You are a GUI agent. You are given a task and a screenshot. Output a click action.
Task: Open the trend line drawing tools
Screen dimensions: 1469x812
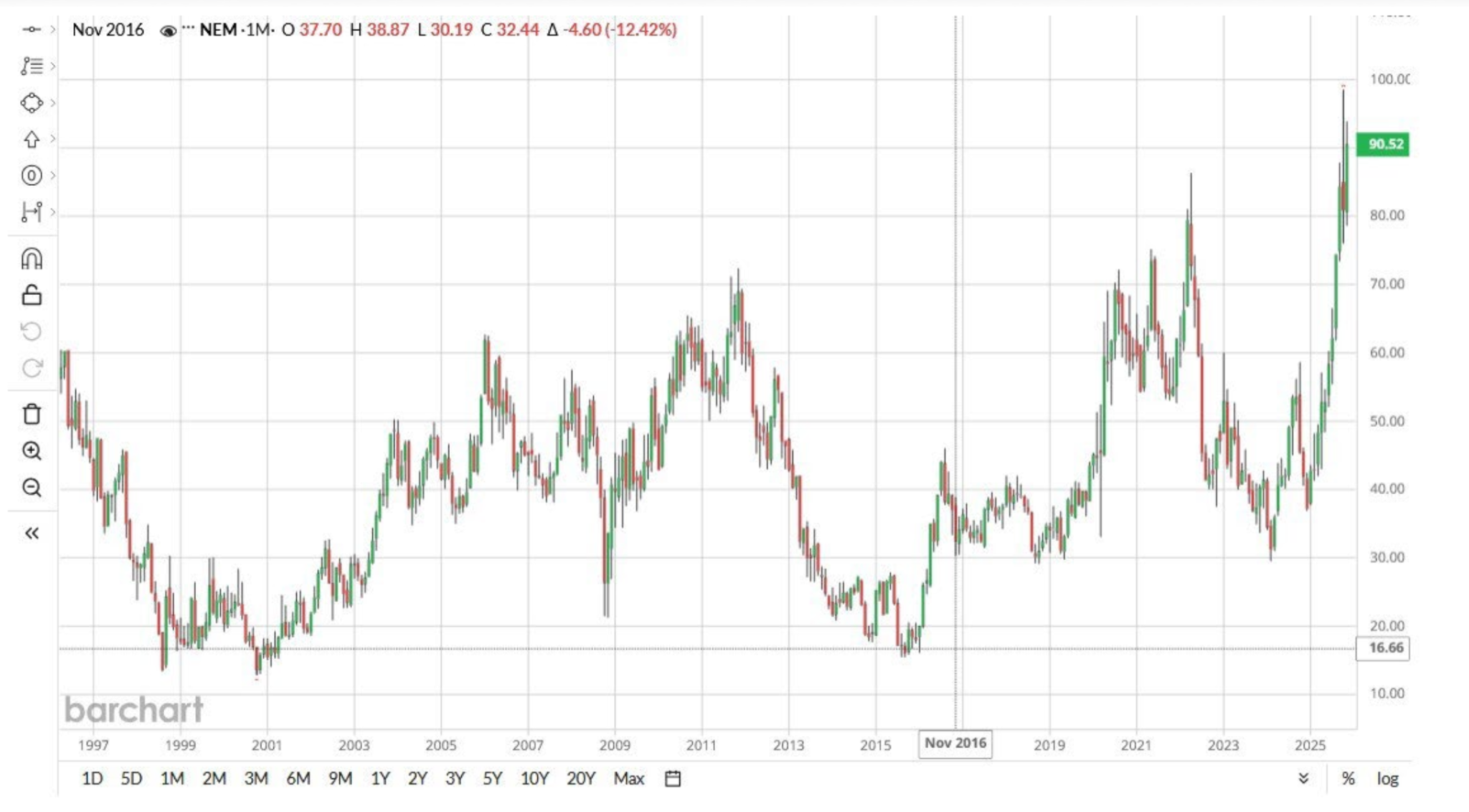pos(33,67)
